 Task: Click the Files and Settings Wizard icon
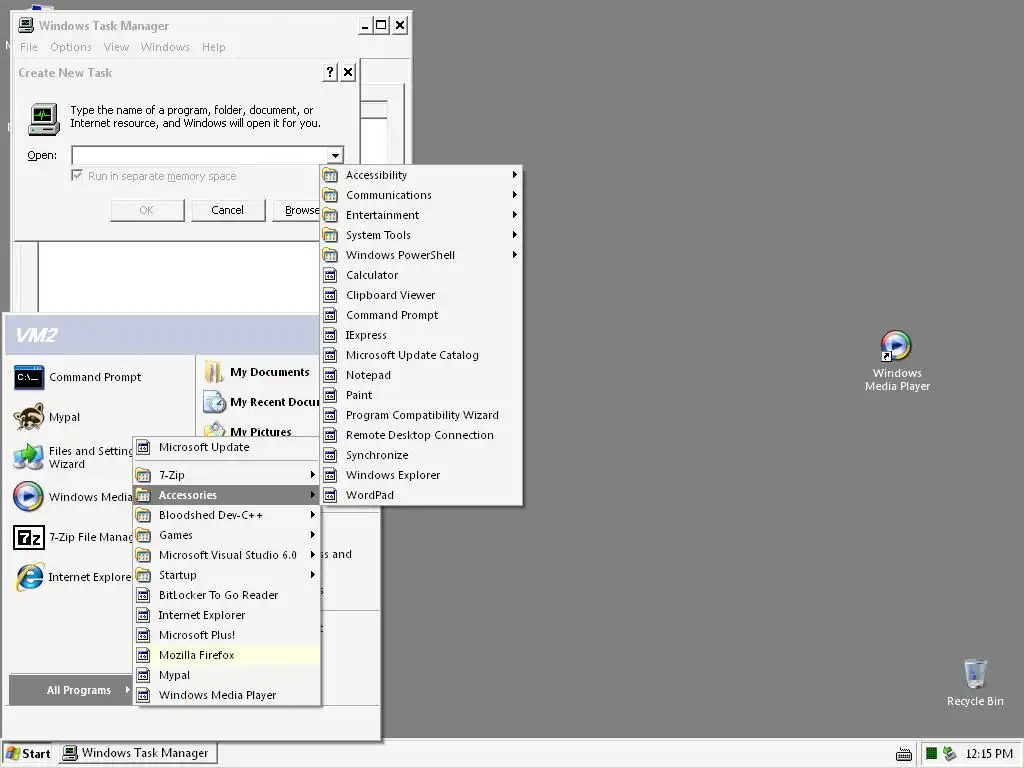29,457
